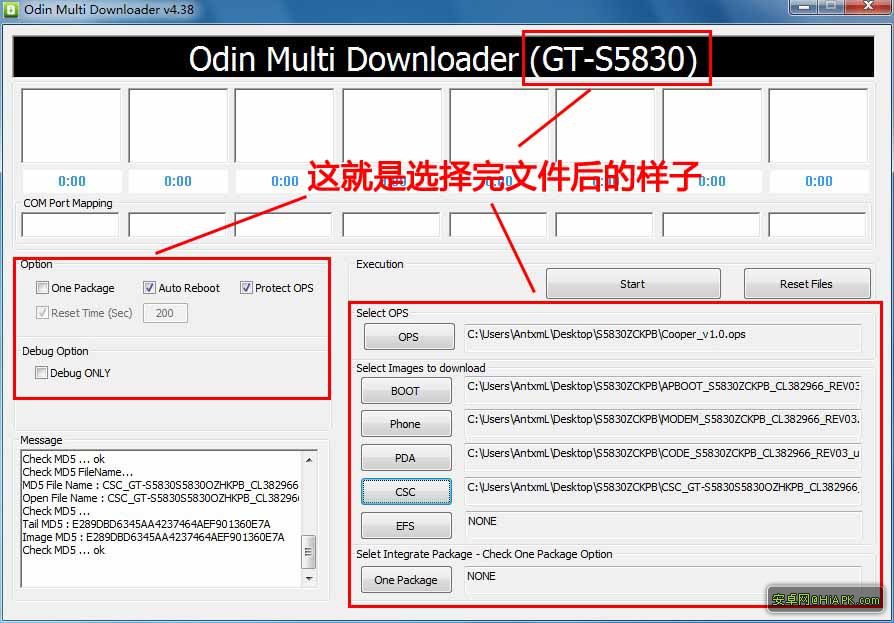Click the 'Open File Name' log line
The image size is (894, 623).
coord(161,498)
